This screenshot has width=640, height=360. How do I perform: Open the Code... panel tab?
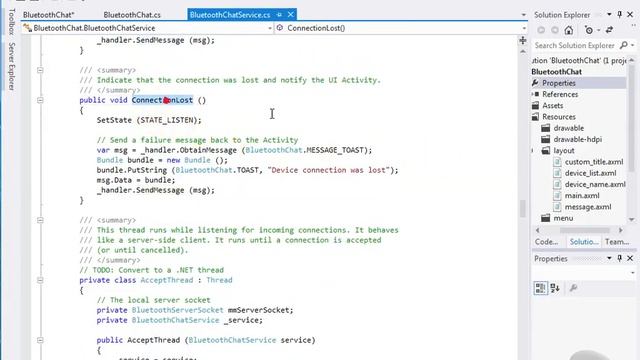(546, 242)
